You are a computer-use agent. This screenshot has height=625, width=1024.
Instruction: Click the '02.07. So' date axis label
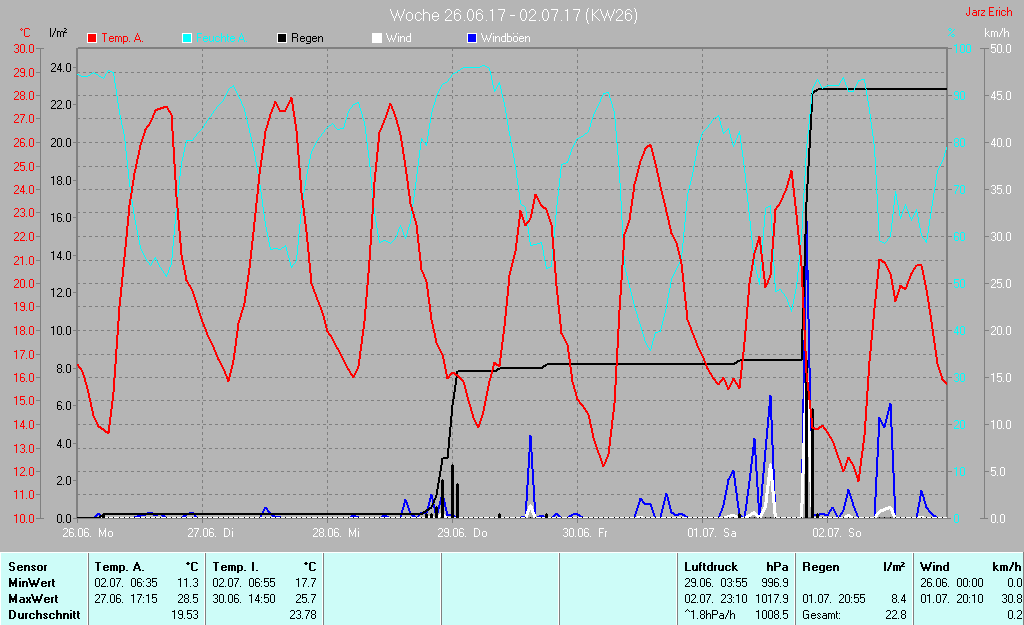pos(837,533)
